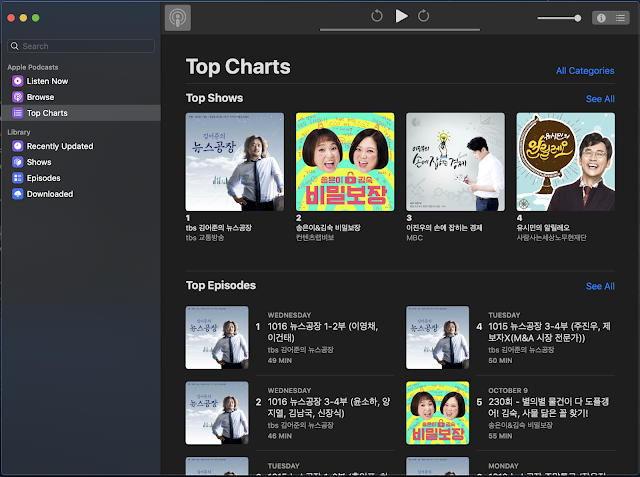The width and height of the screenshot is (640, 477).
Task: Show episode info with the info button
Action: pos(601,18)
